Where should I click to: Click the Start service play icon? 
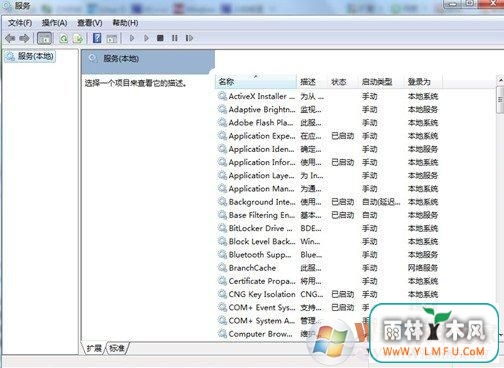pos(132,38)
